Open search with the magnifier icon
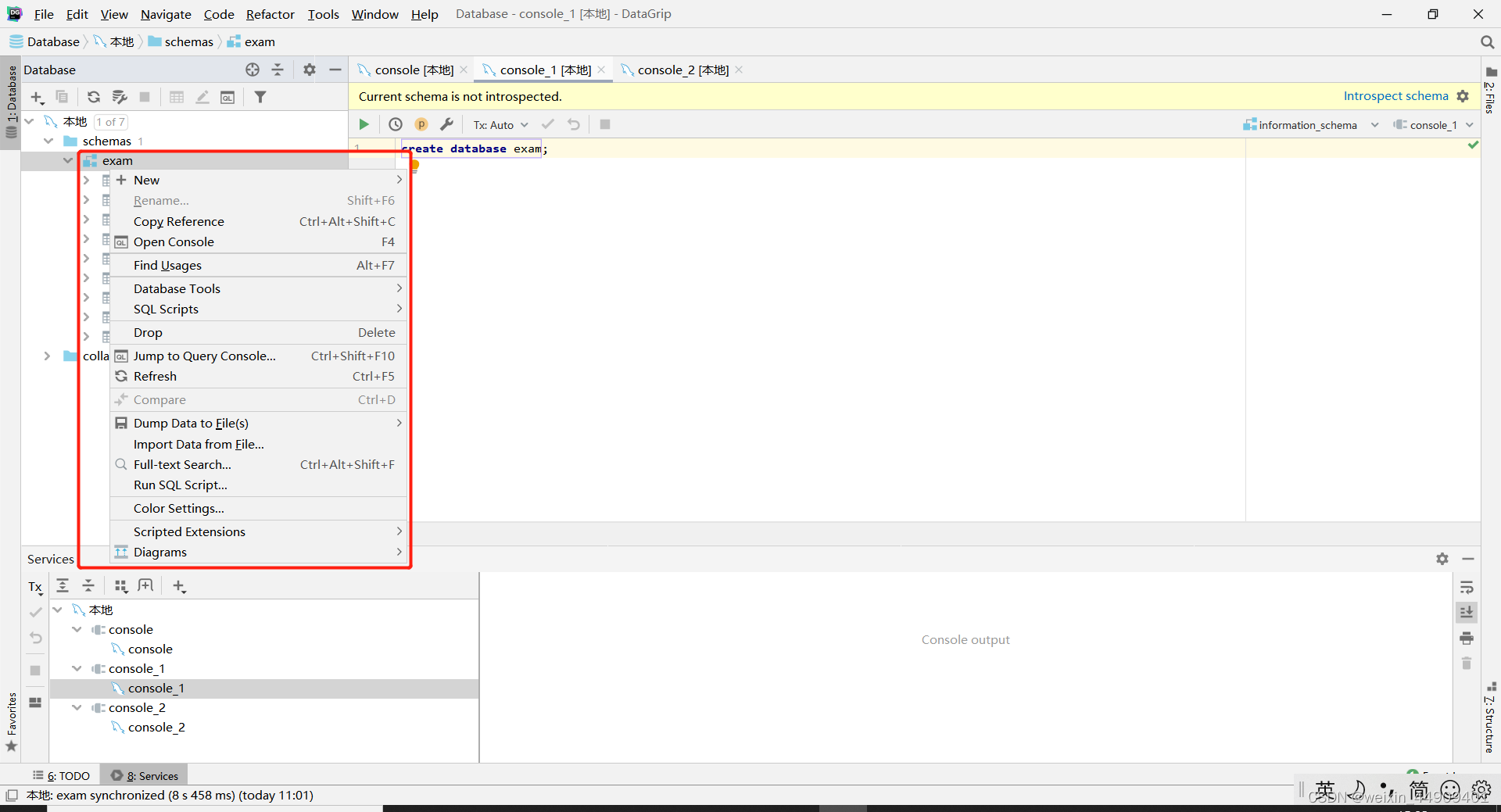Viewport: 1501px width, 812px height. click(1487, 42)
